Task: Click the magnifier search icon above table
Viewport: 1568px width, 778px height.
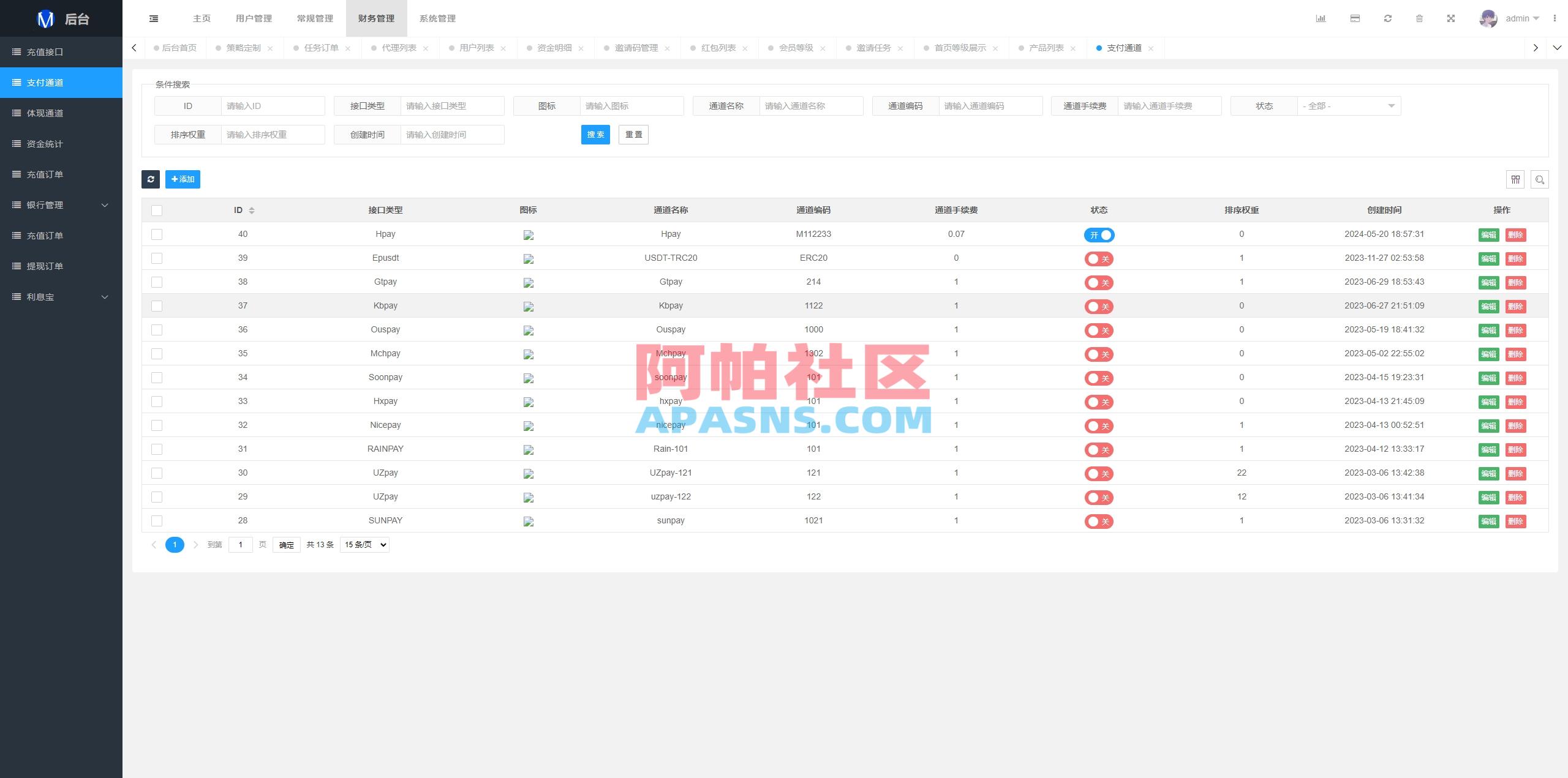Action: tap(1540, 179)
